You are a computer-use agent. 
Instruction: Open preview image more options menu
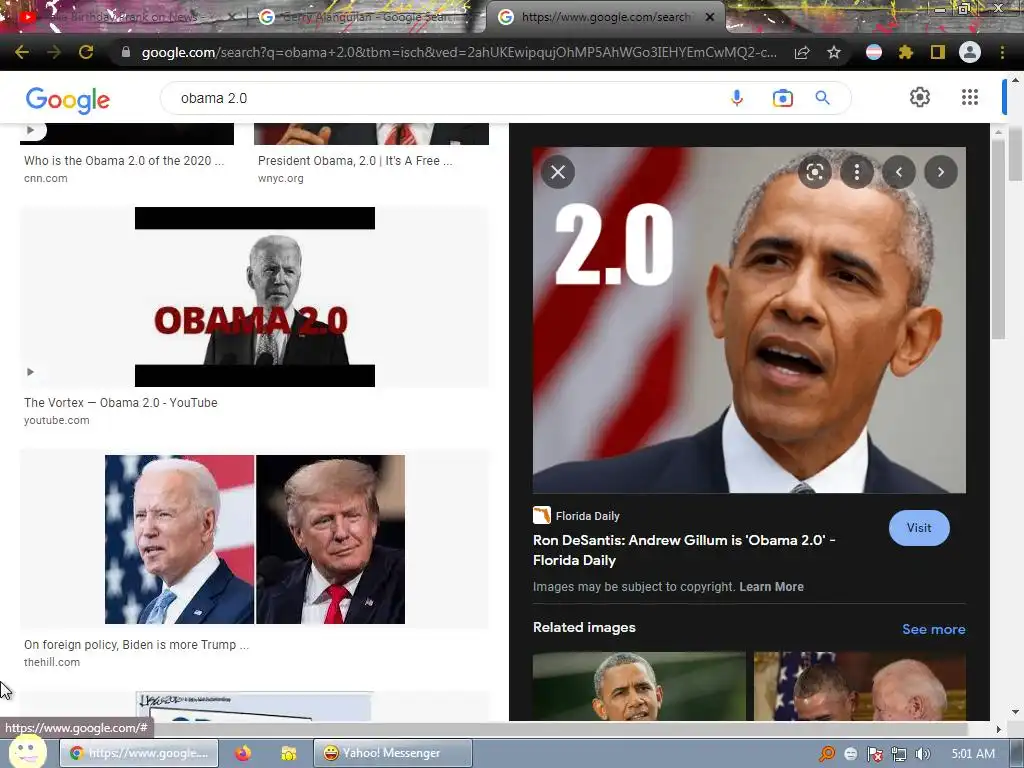point(857,172)
